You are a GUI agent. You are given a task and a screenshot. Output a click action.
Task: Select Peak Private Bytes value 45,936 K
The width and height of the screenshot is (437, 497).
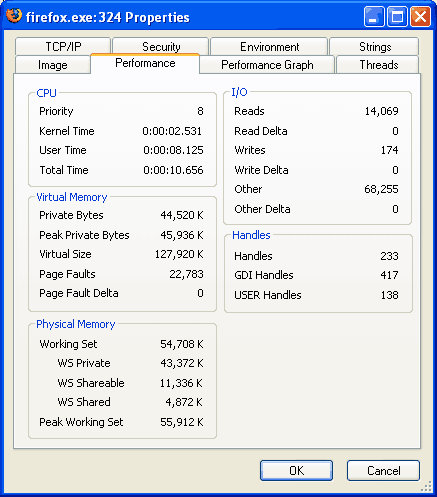[x=182, y=235]
